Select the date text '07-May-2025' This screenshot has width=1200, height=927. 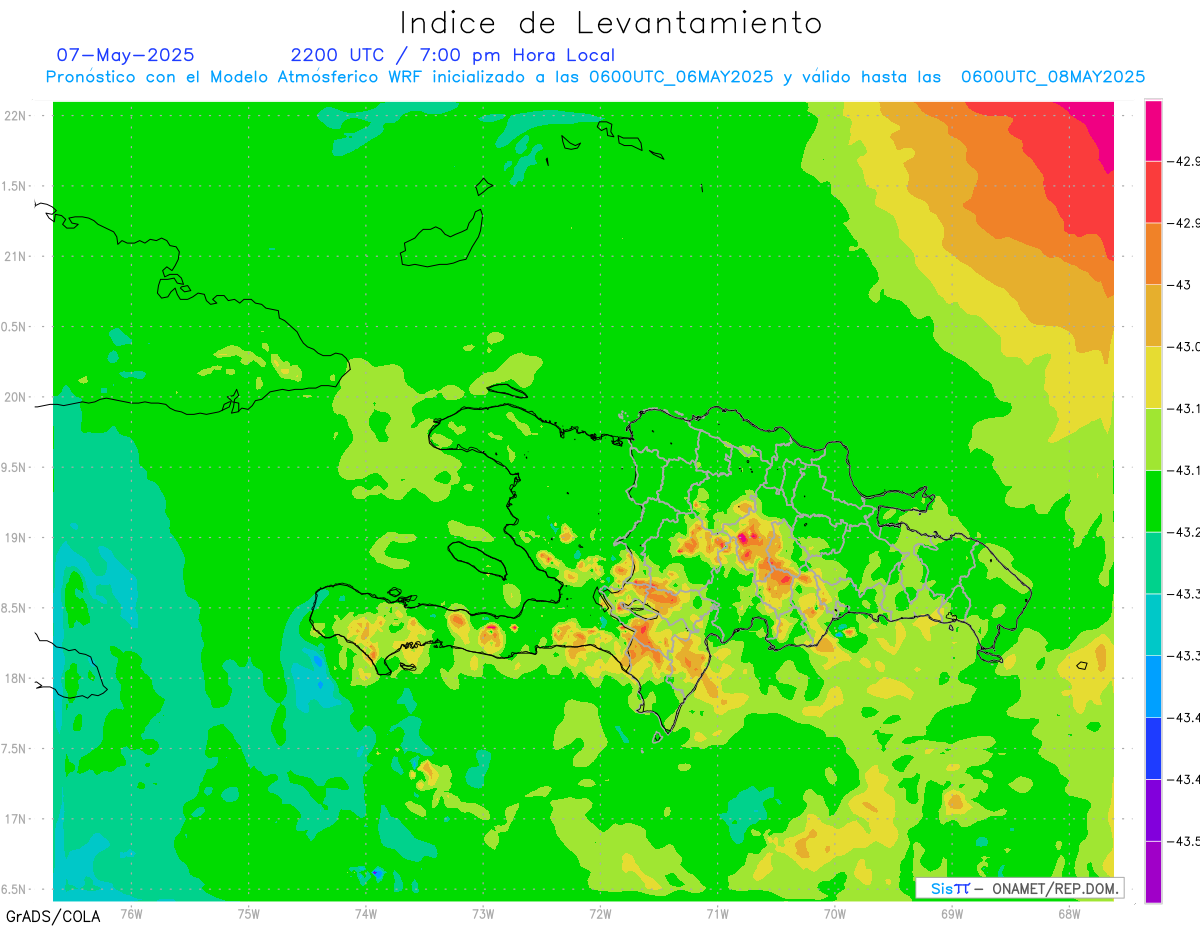[125, 55]
